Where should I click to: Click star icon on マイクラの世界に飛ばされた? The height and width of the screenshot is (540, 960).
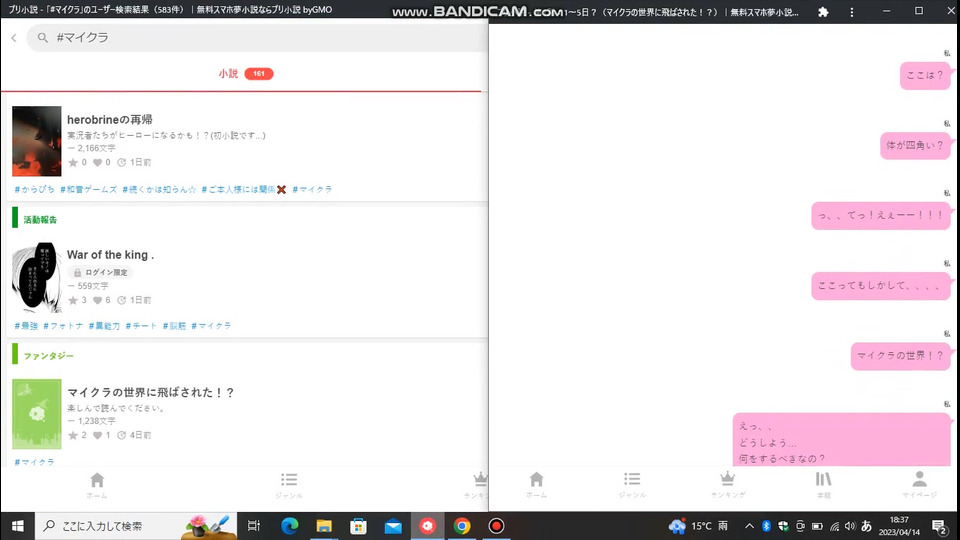(73, 435)
